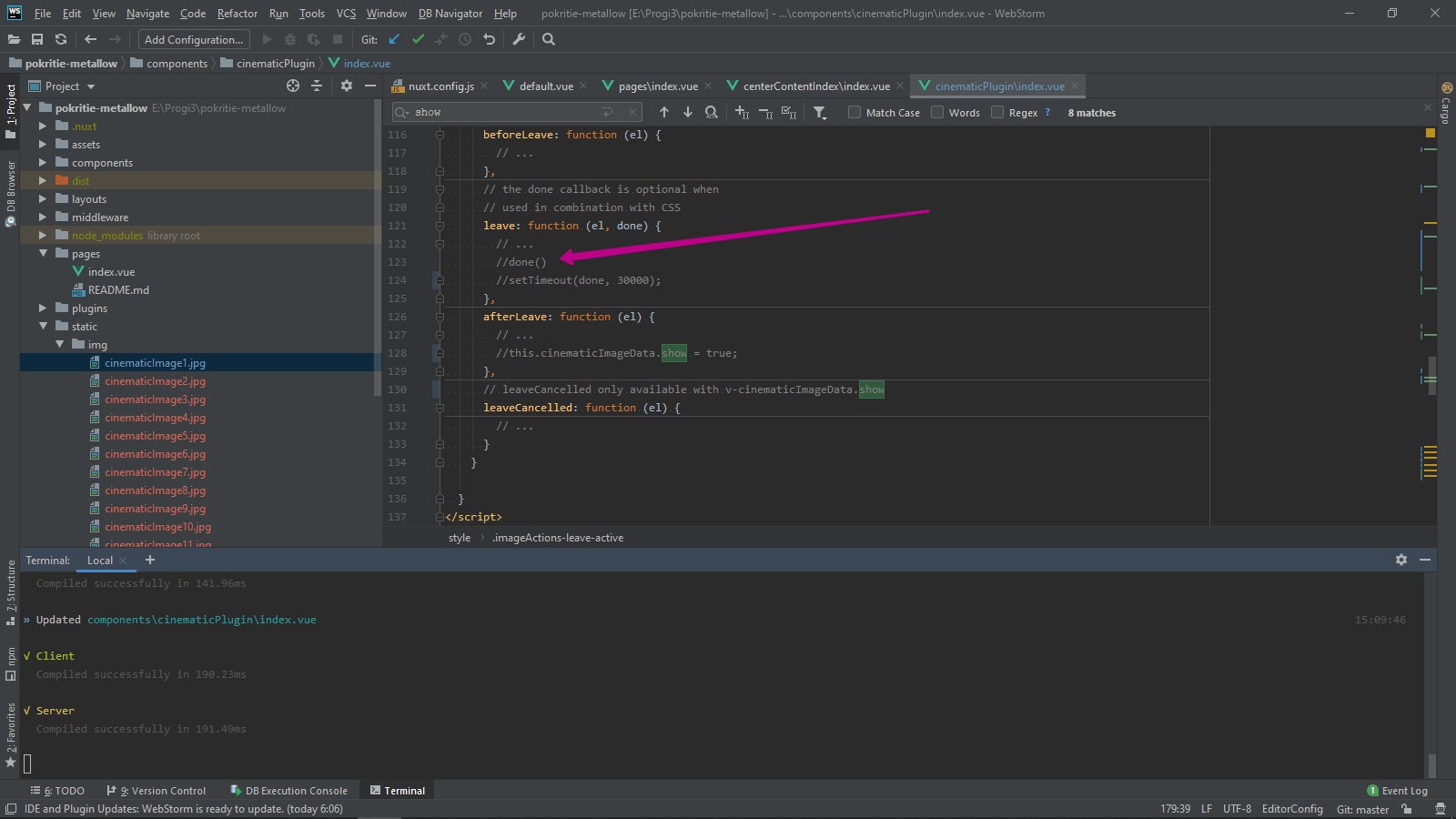Hide the Project panel with minus icon
The height and width of the screenshot is (819, 1456).
click(370, 86)
